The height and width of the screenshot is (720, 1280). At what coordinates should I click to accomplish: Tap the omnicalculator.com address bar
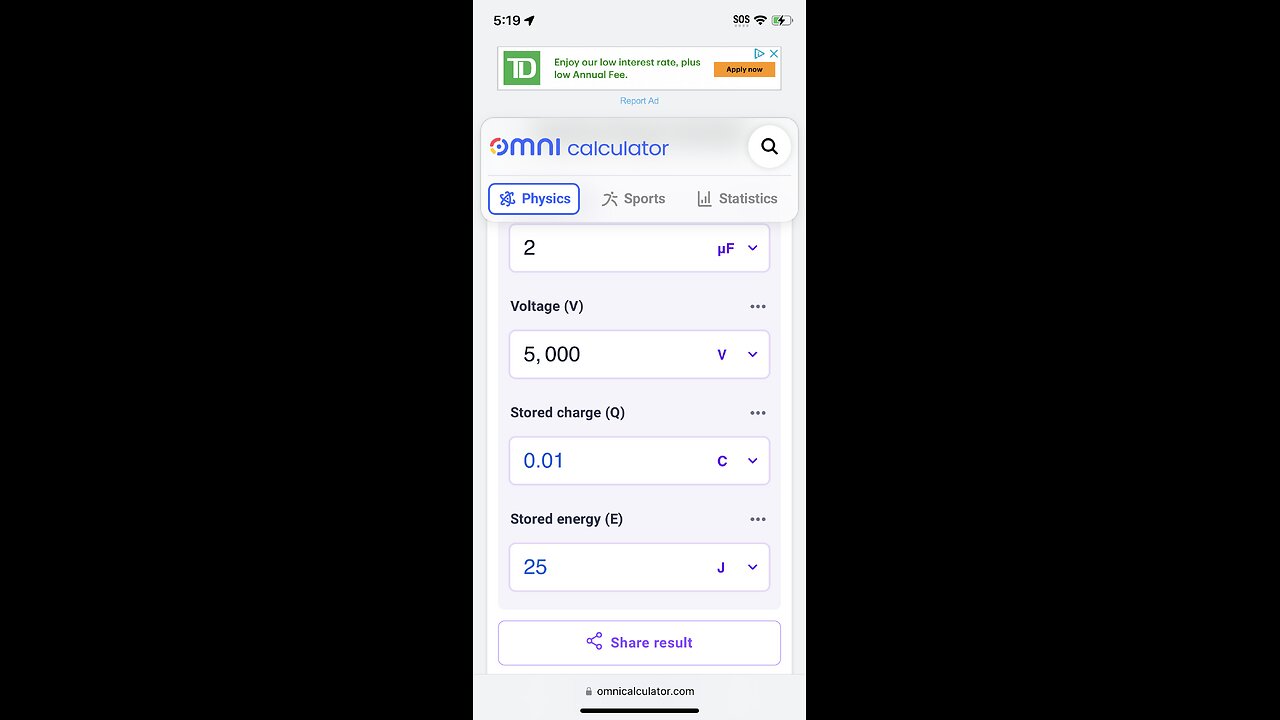639,691
